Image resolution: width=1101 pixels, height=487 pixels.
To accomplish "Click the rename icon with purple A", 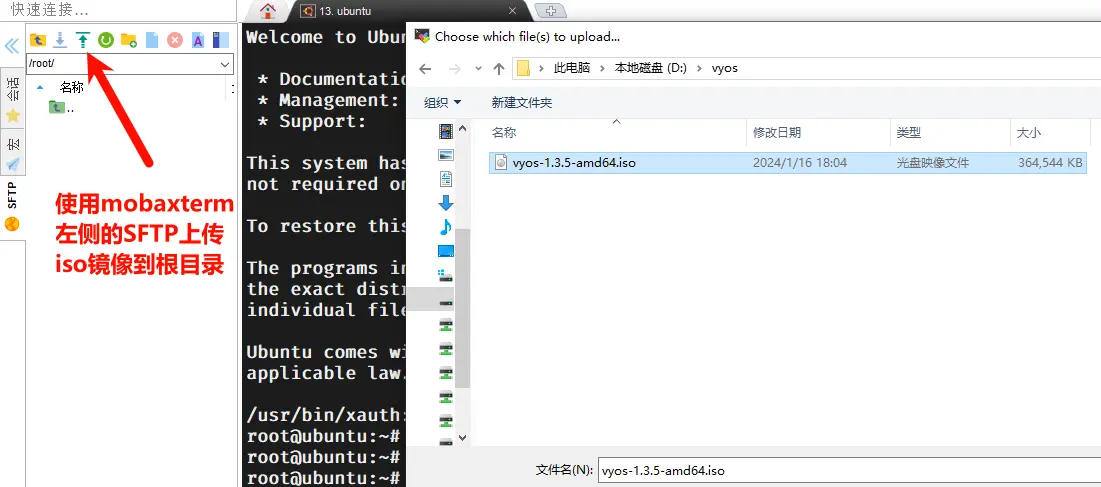I will (198, 40).
